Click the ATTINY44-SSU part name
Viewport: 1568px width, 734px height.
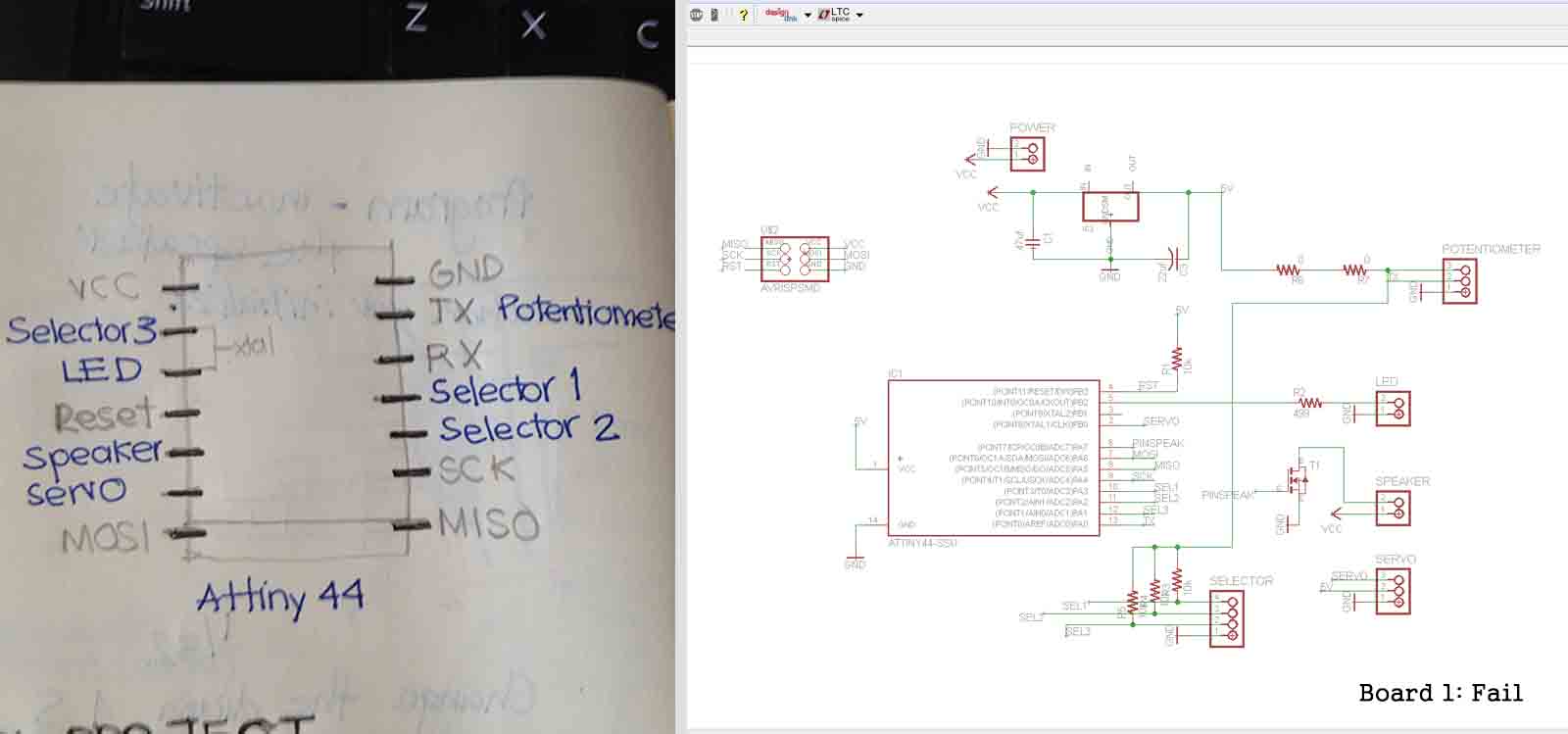(922, 543)
